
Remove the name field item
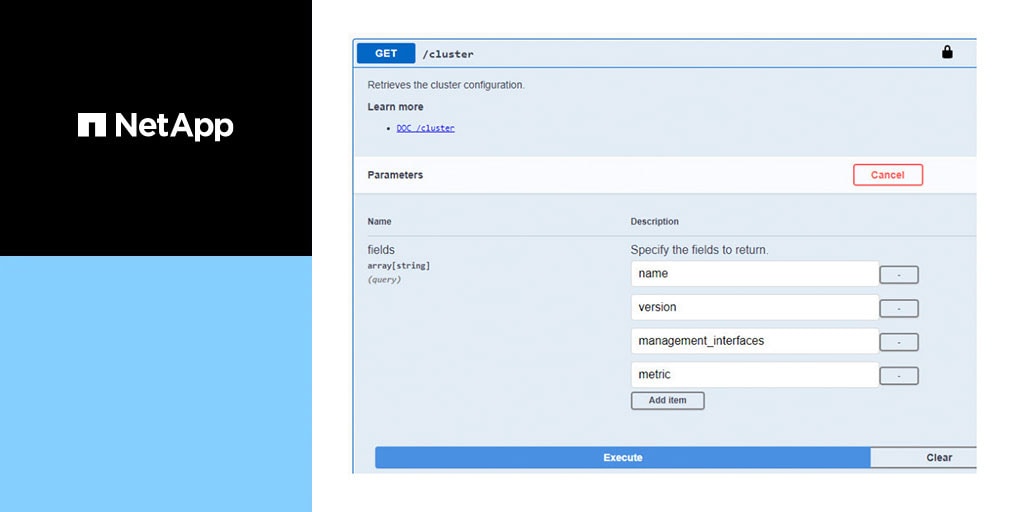[898, 275]
